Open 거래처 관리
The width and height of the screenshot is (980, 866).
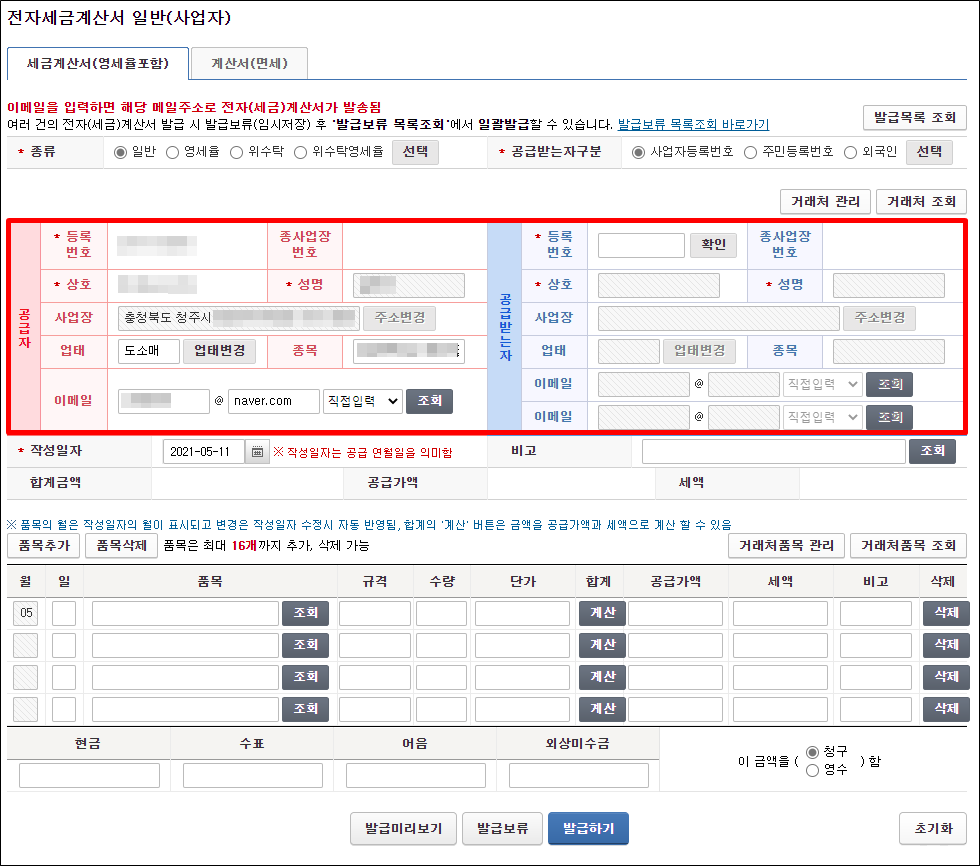[x=825, y=202]
